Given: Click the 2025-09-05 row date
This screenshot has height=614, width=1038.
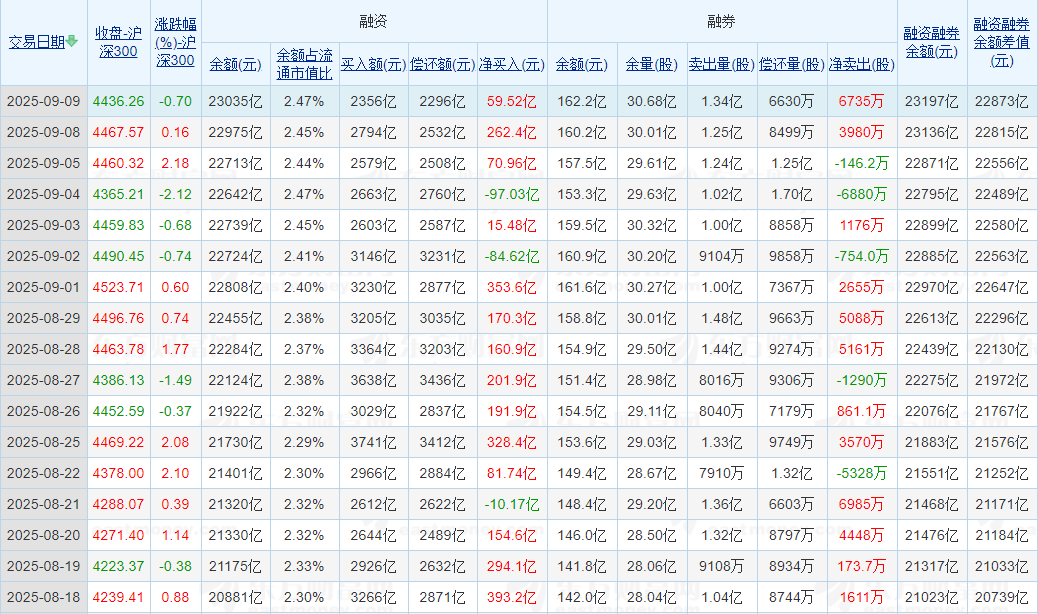Looking at the screenshot, I should coord(44,163).
